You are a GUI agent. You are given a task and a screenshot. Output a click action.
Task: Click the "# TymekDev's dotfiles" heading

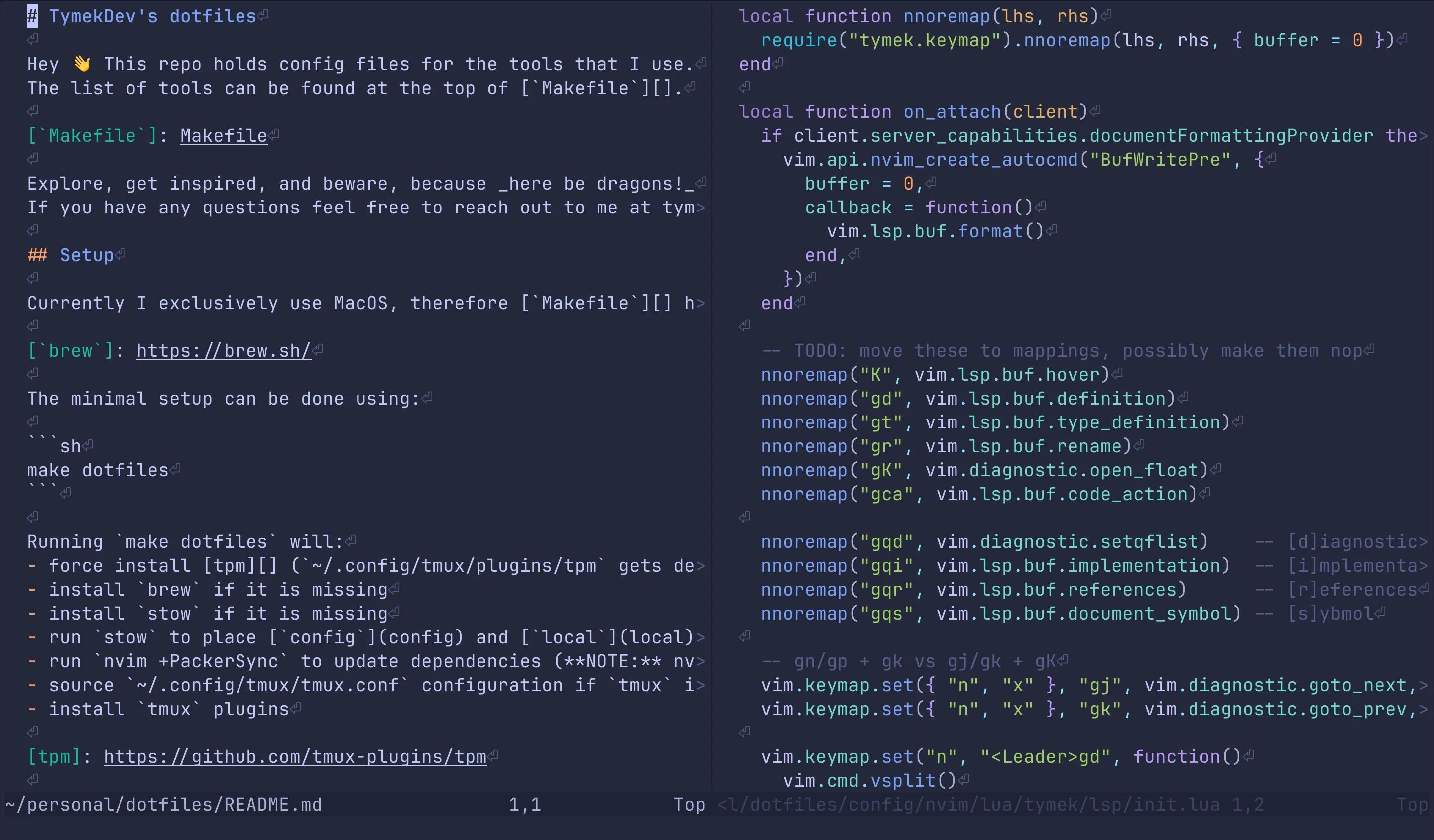click(142, 16)
